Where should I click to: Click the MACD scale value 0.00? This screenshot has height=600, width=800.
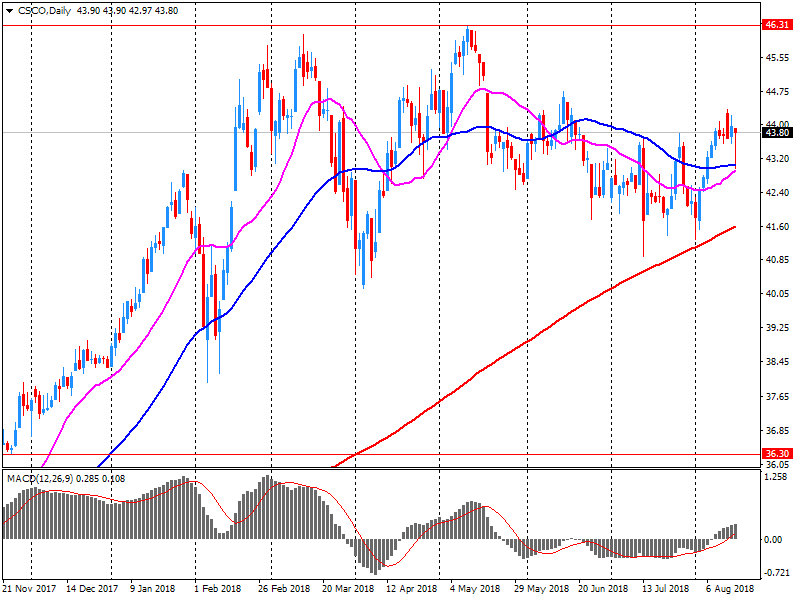pos(773,539)
